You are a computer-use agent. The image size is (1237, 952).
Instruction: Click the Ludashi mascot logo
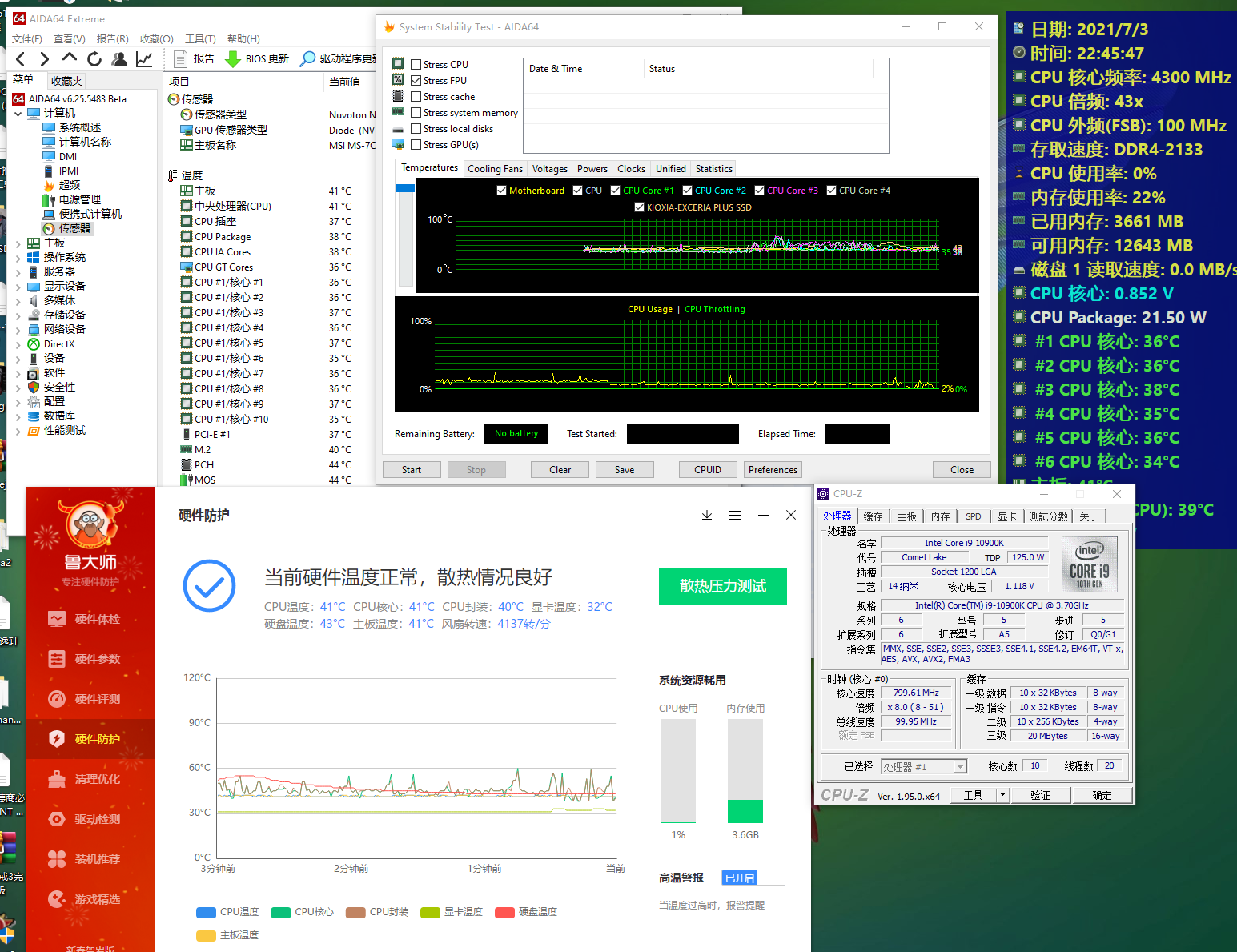(90, 525)
